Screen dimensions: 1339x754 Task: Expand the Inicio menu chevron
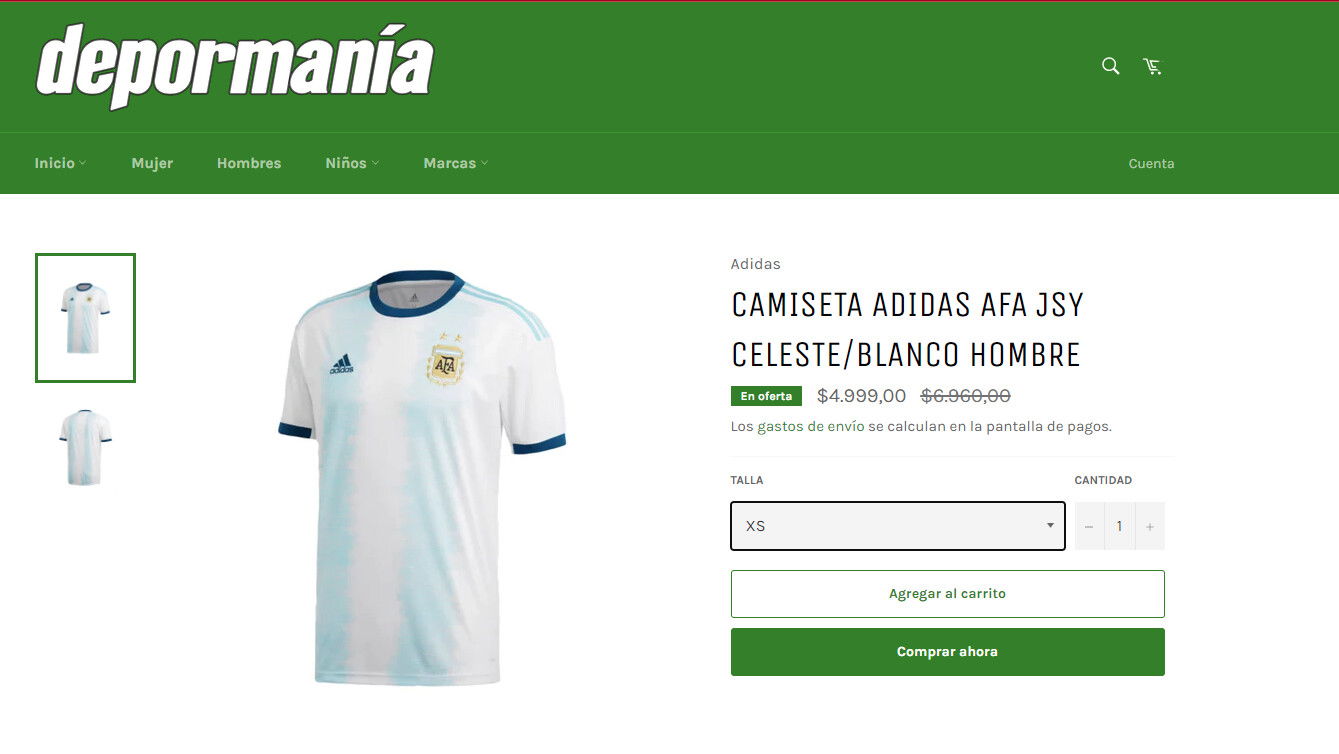(x=83, y=164)
